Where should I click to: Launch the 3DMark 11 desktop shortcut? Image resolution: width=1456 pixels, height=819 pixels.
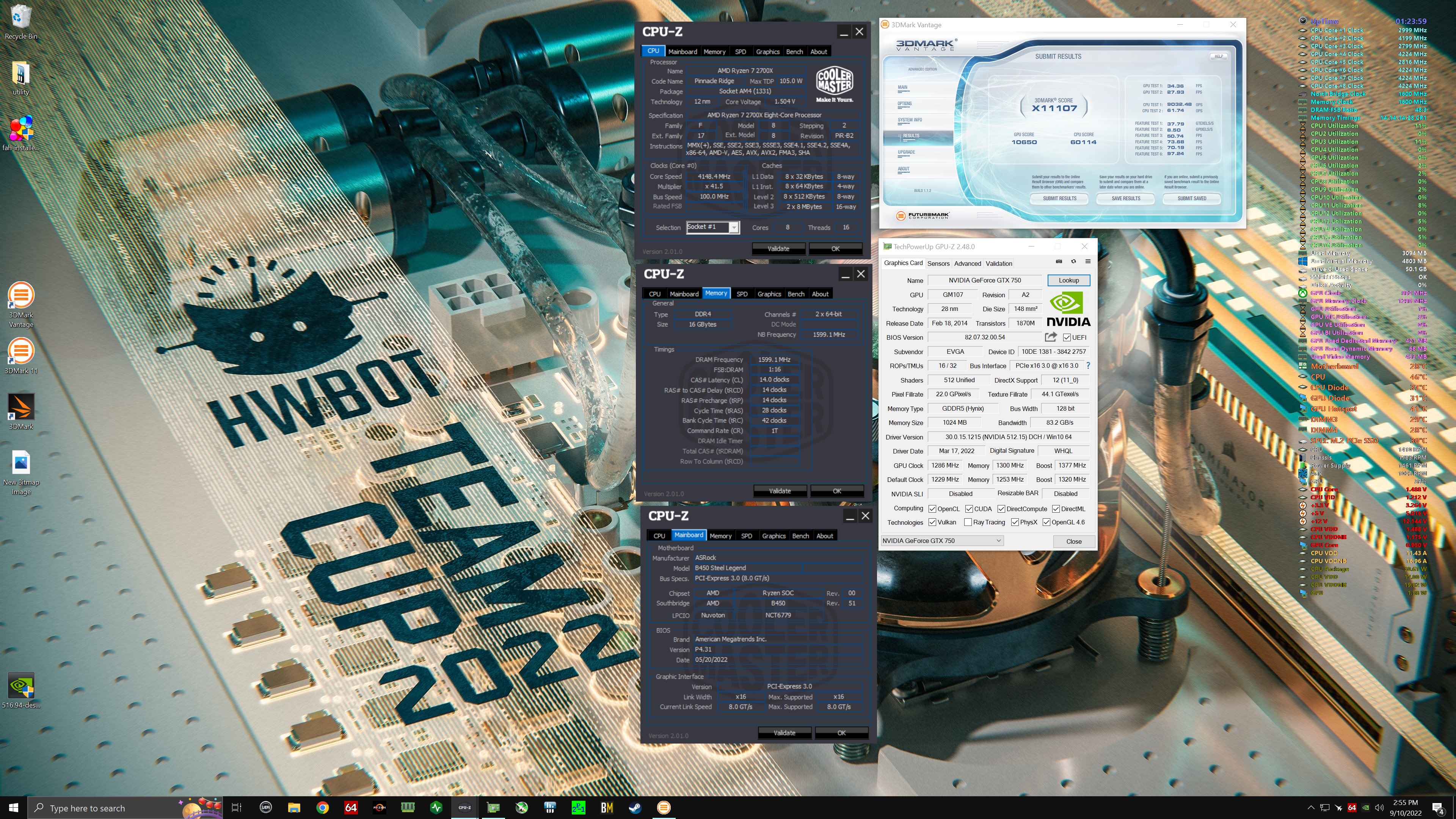pos(21,356)
